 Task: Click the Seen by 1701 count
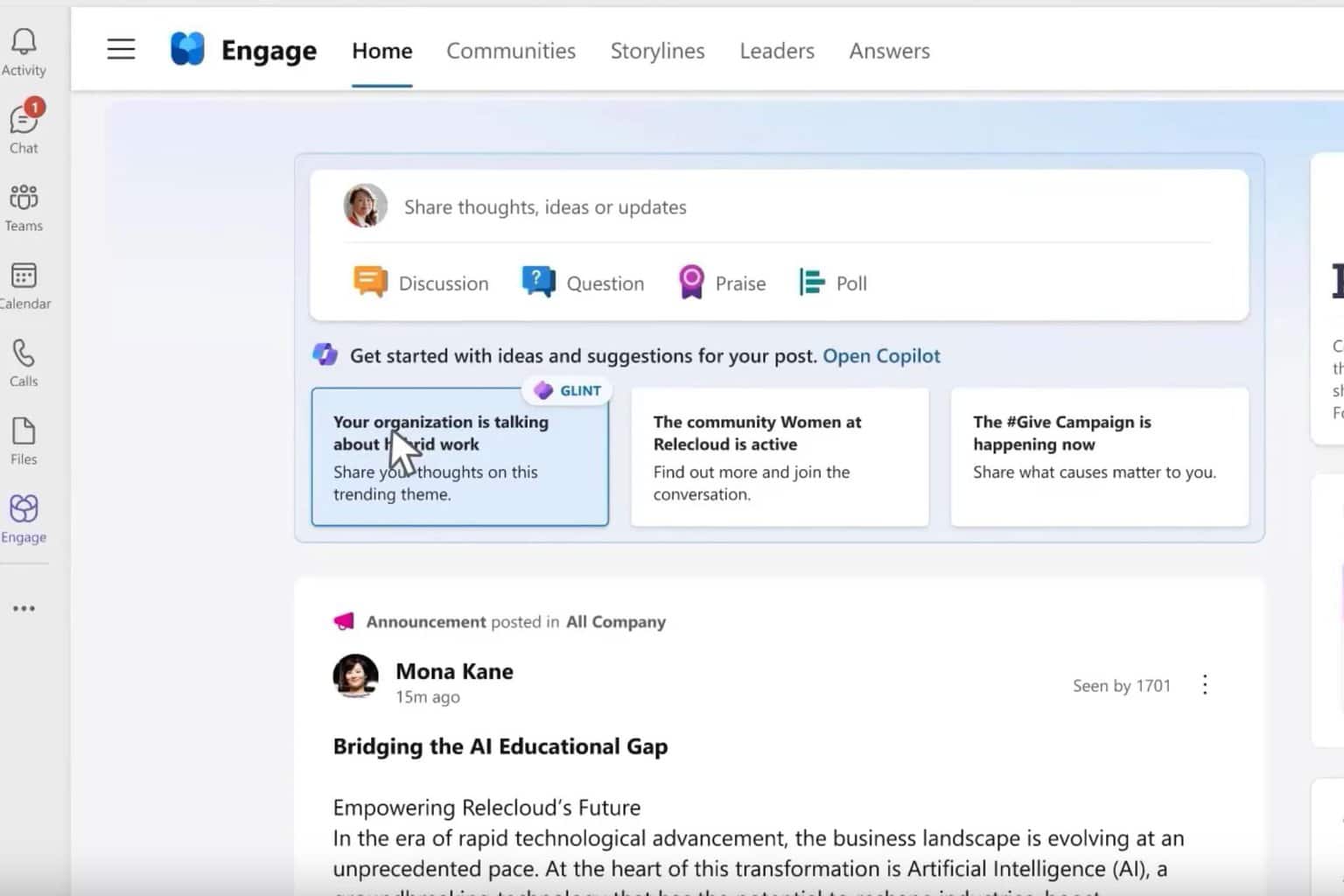[1122, 685]
